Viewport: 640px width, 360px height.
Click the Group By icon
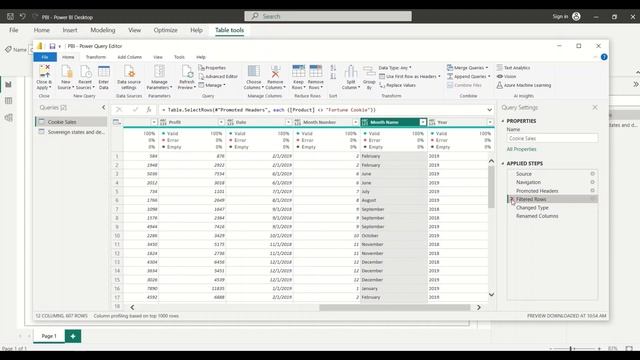pyautogui.click(x=369, y=71)
